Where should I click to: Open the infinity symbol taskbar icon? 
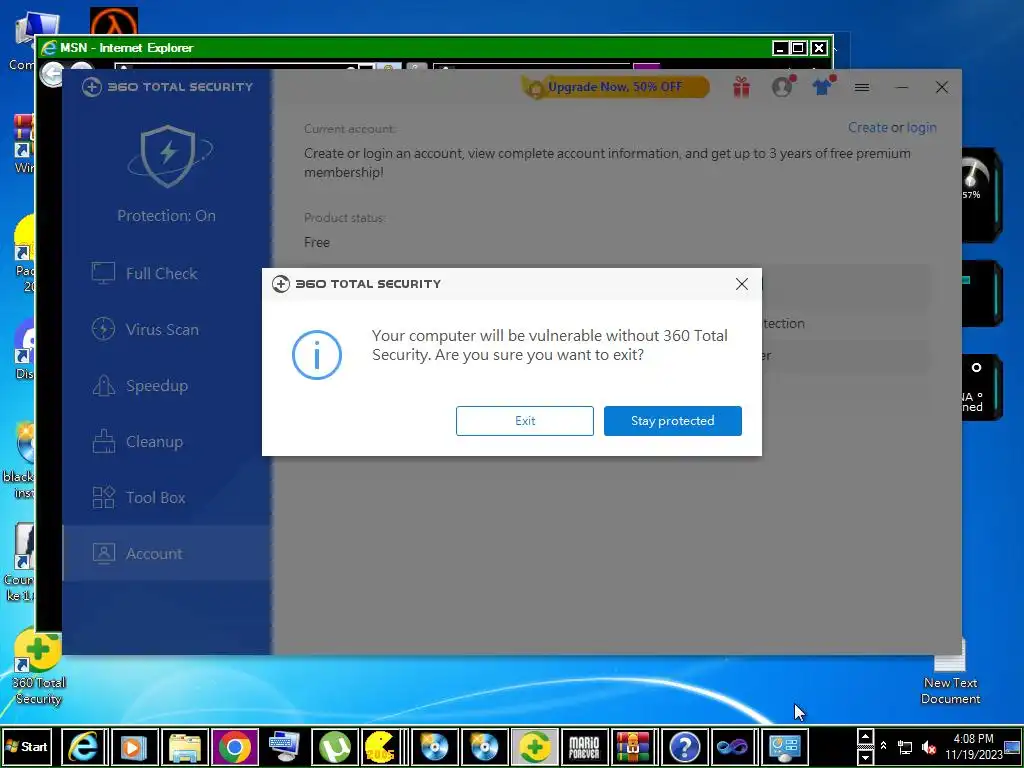734,746
